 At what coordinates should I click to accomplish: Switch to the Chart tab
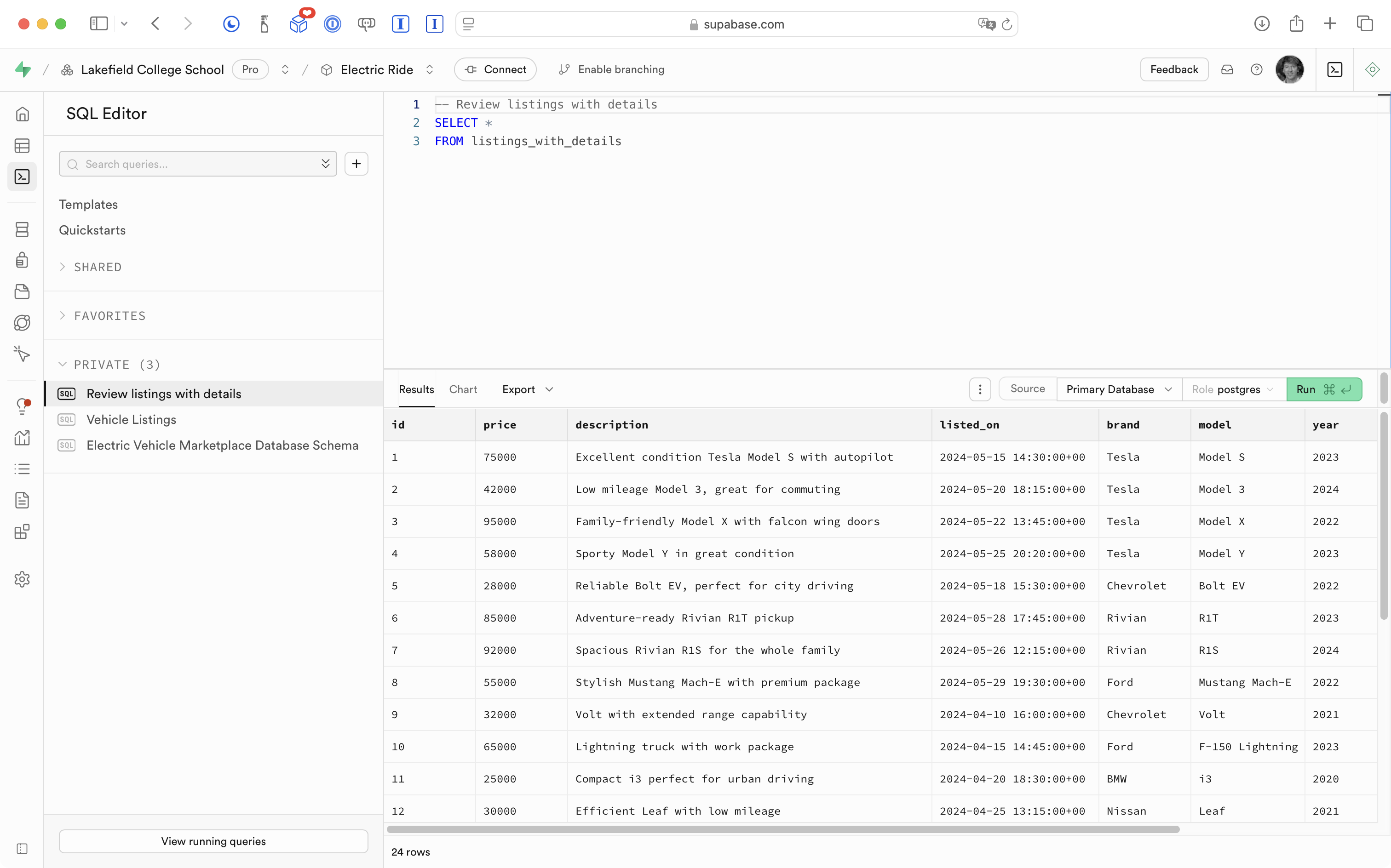tap(463, 389)
